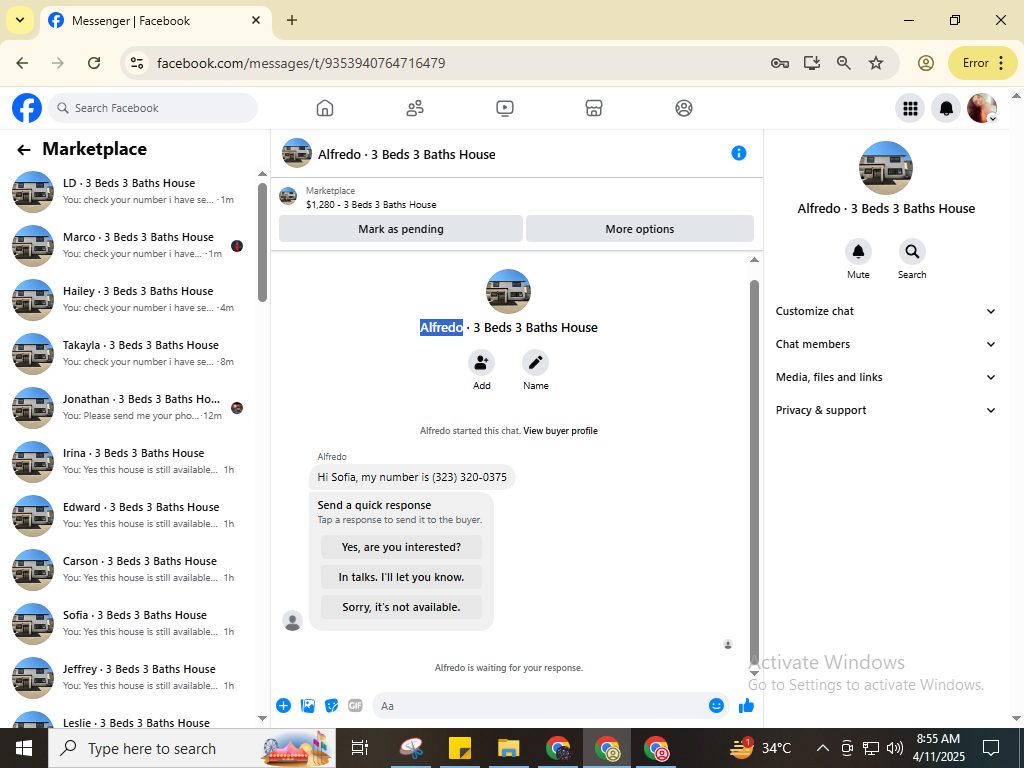Viewport: 1024px width, 768px height.
Task: Send quick response 'Sorry, it's not available.'
Action: tap(401, 607)
